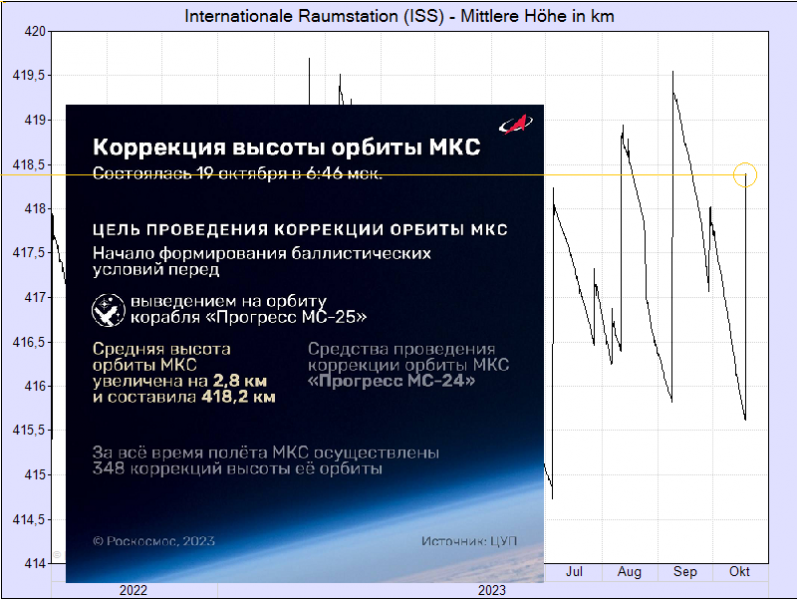The height and width of the screenshot is (600, 797).
Task: Click the 'Источник: ЦУП' source label
Action: [x=470, y=540]
